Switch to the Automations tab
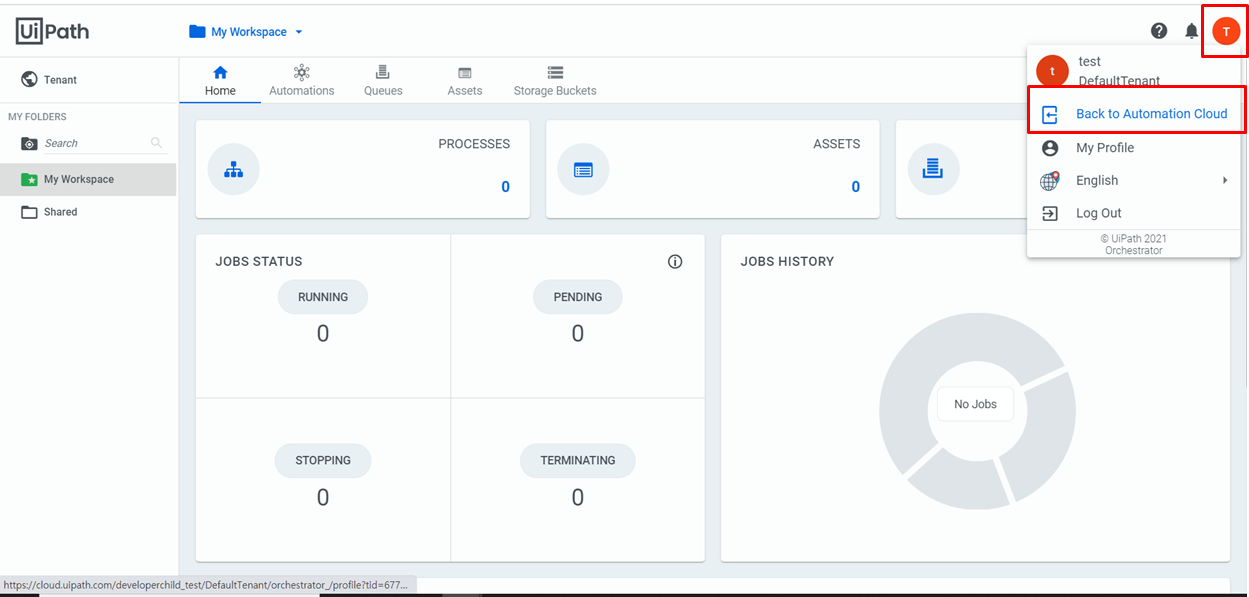This screenshot has height=597, width=1249. (x=301, y=81)
